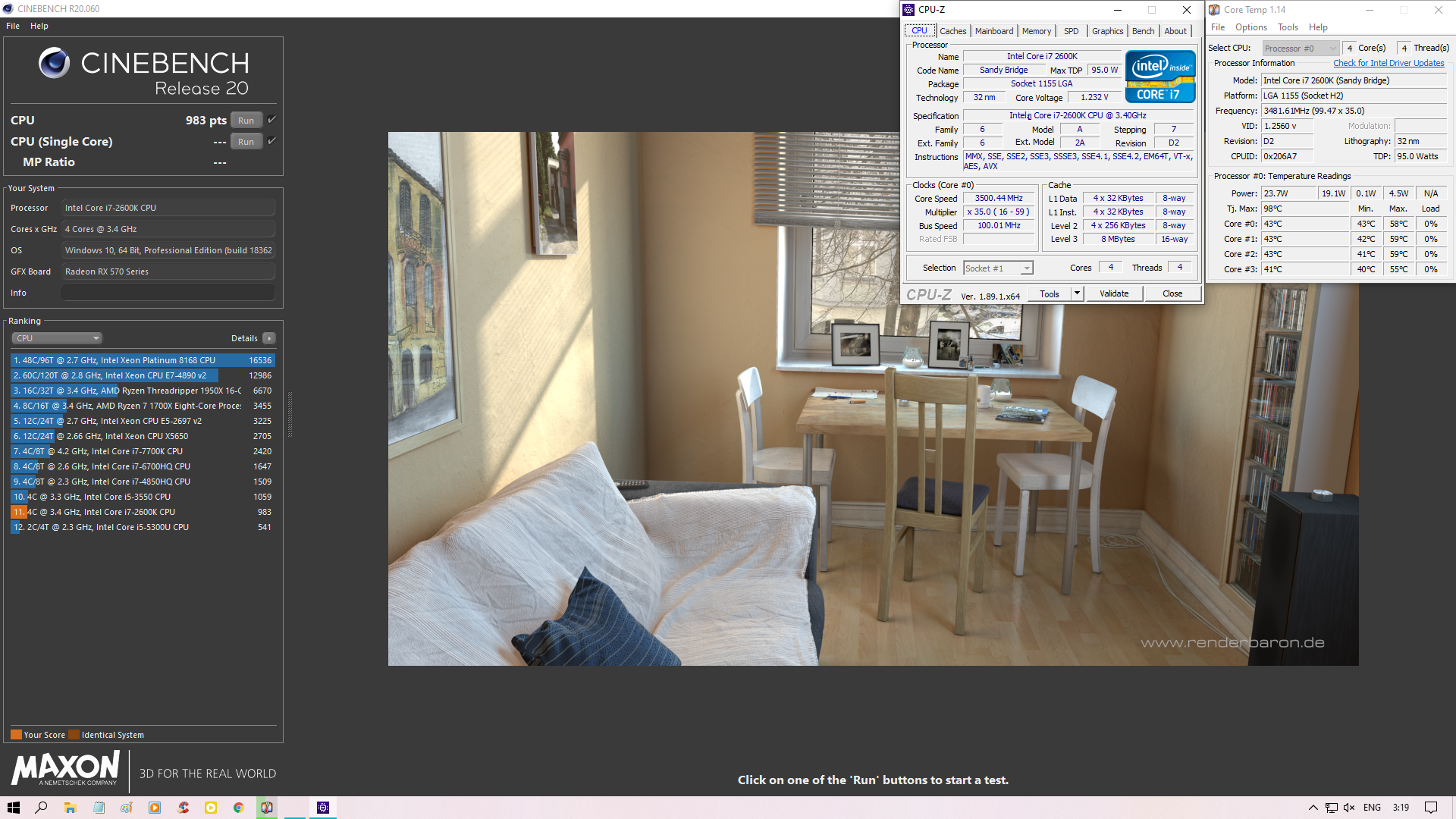Open the Core Temp Options menu
The width and height of the screenshot is (1456, 819).
[1251, 27]
